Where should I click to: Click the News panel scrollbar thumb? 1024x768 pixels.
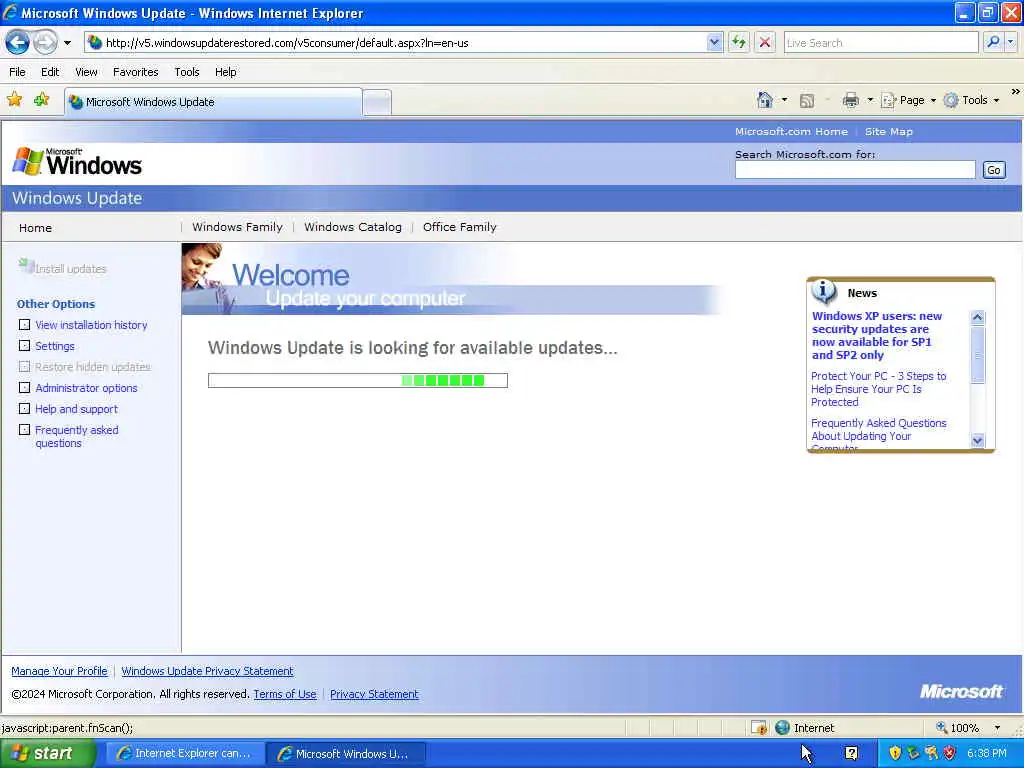978,355
